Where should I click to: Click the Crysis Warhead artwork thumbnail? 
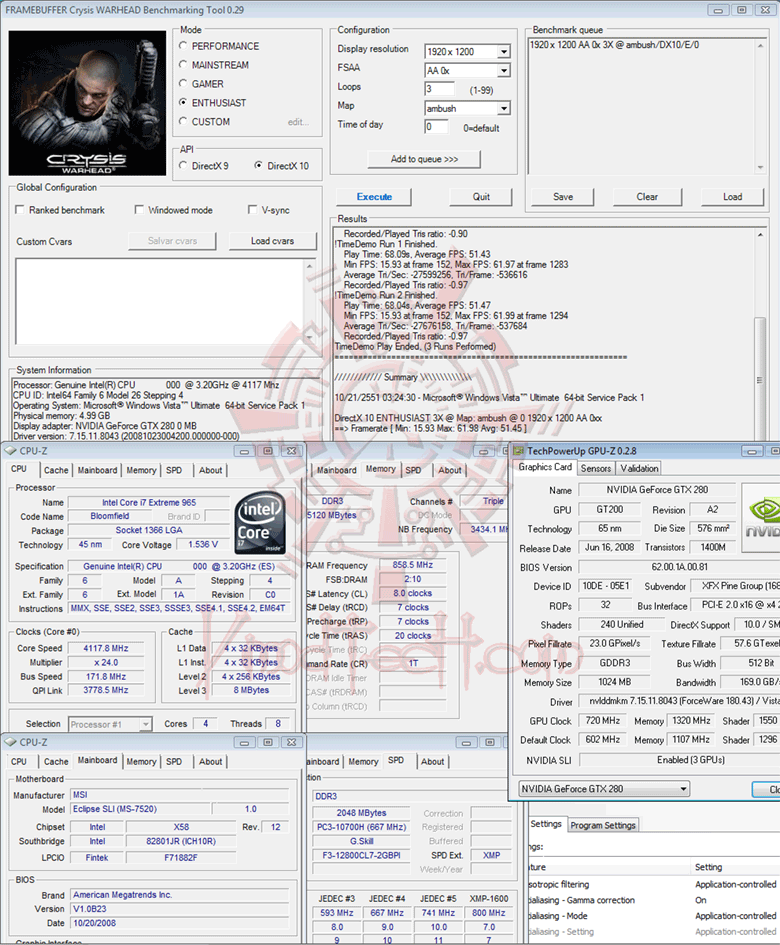[x=87, y=103]
